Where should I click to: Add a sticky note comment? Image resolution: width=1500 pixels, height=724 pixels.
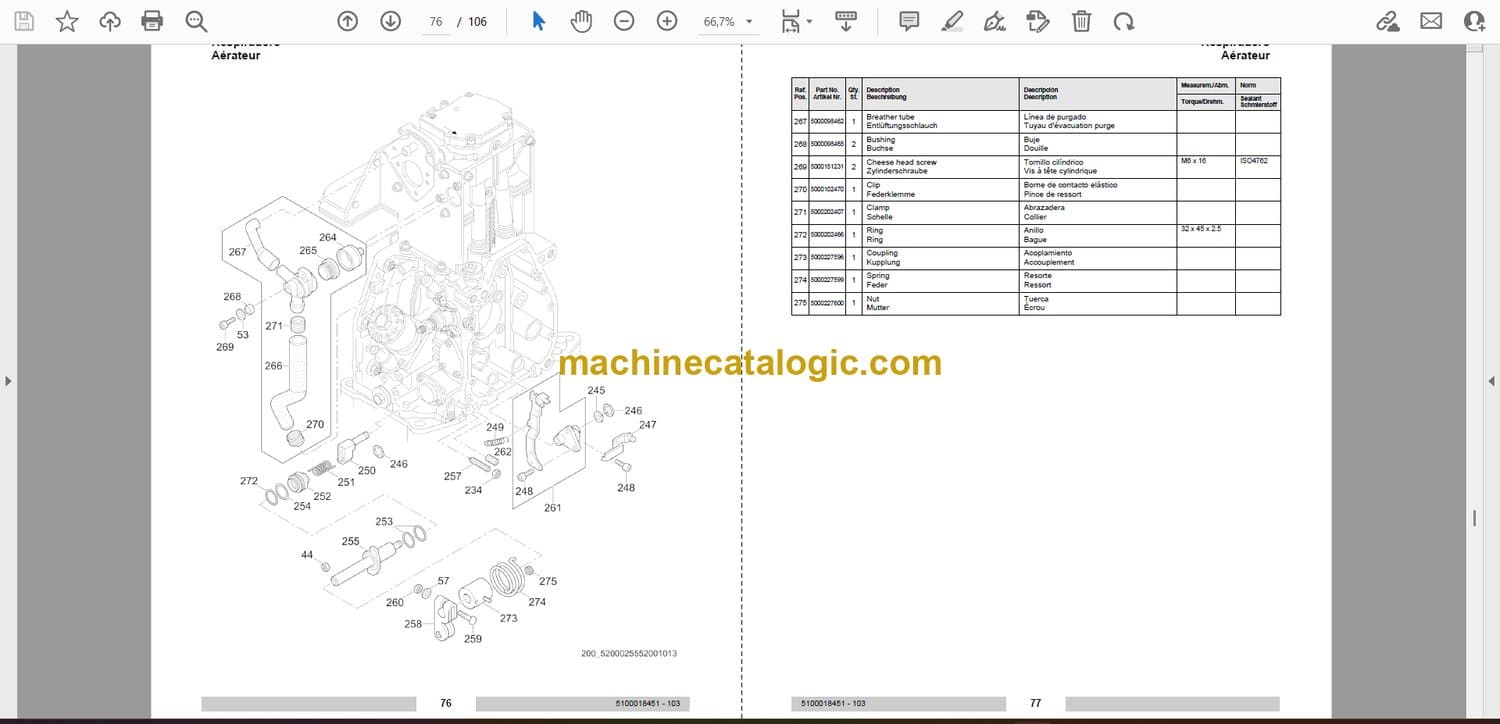coord(908,21)
